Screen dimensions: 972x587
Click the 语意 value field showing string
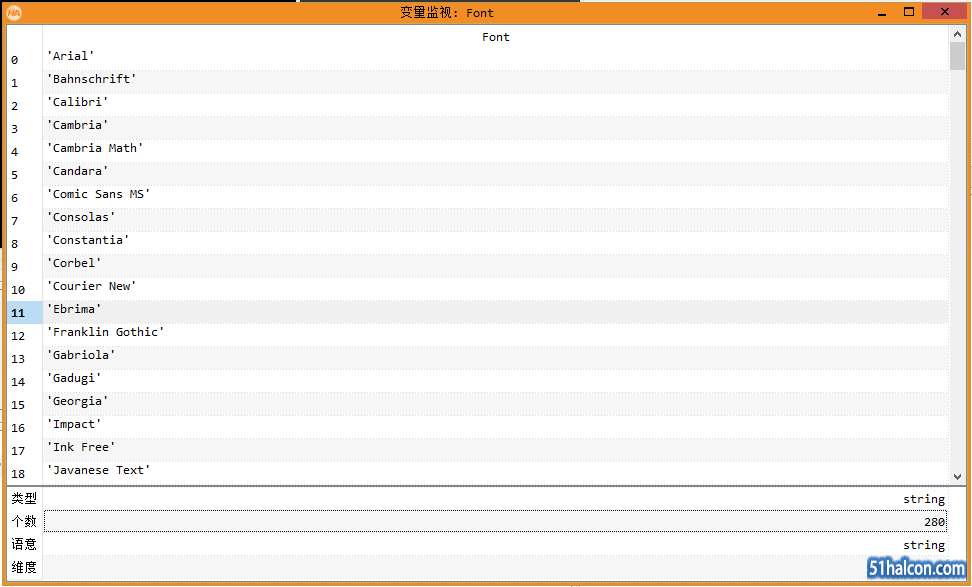495,545
